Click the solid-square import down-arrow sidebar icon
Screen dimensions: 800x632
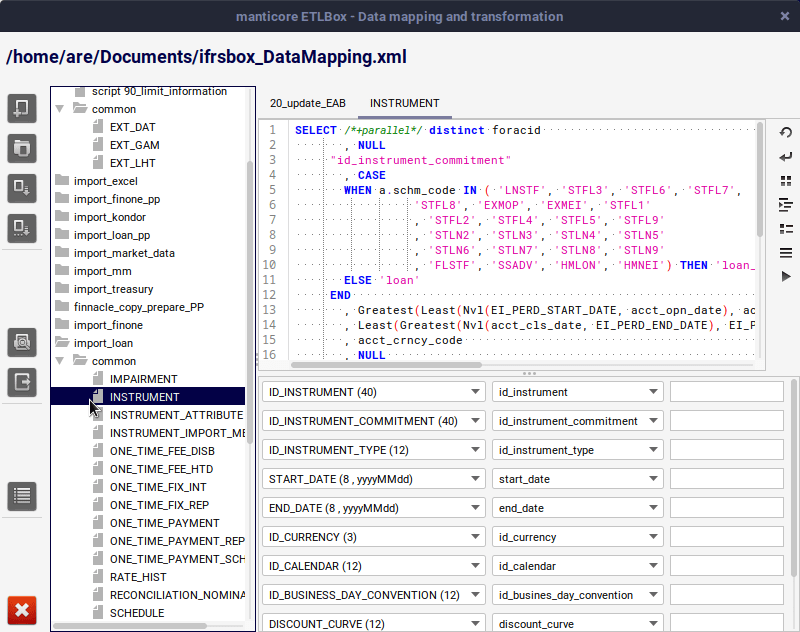coord(22,188)
